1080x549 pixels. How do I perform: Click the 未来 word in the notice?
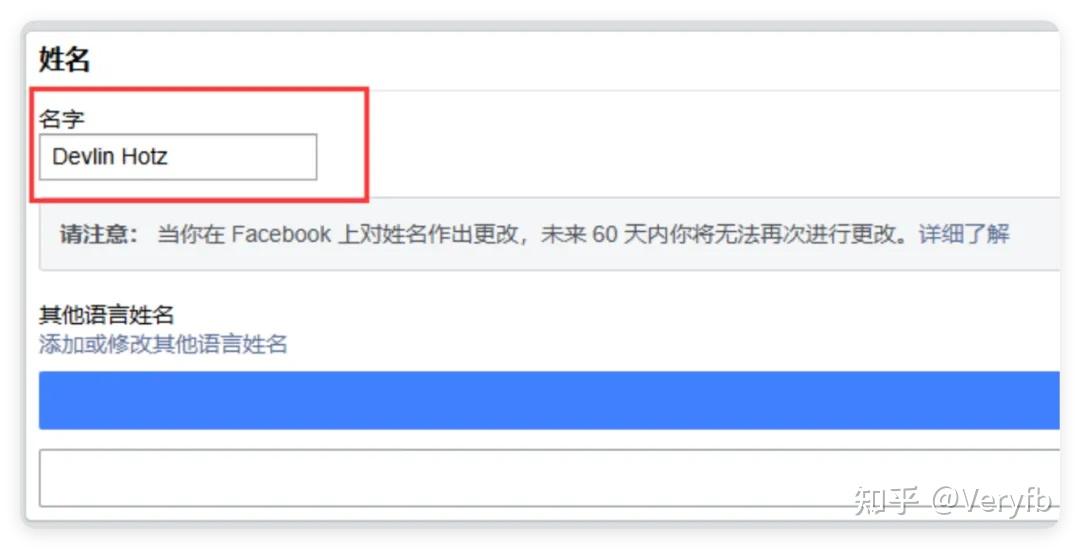tap(563, 234)
